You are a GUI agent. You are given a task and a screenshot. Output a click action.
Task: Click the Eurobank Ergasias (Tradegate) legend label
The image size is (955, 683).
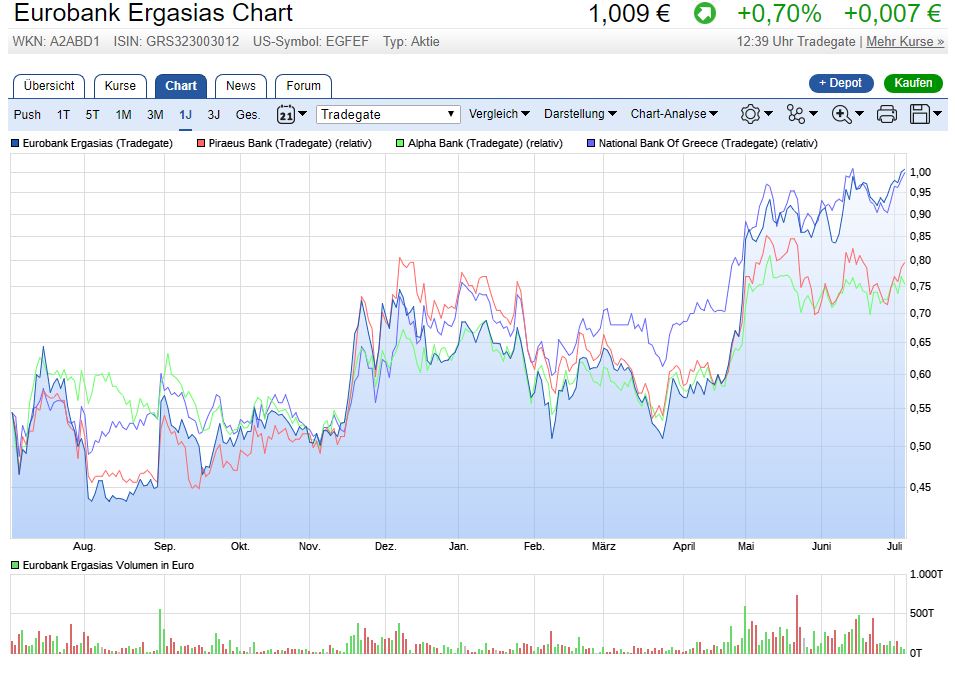(97, 143)
